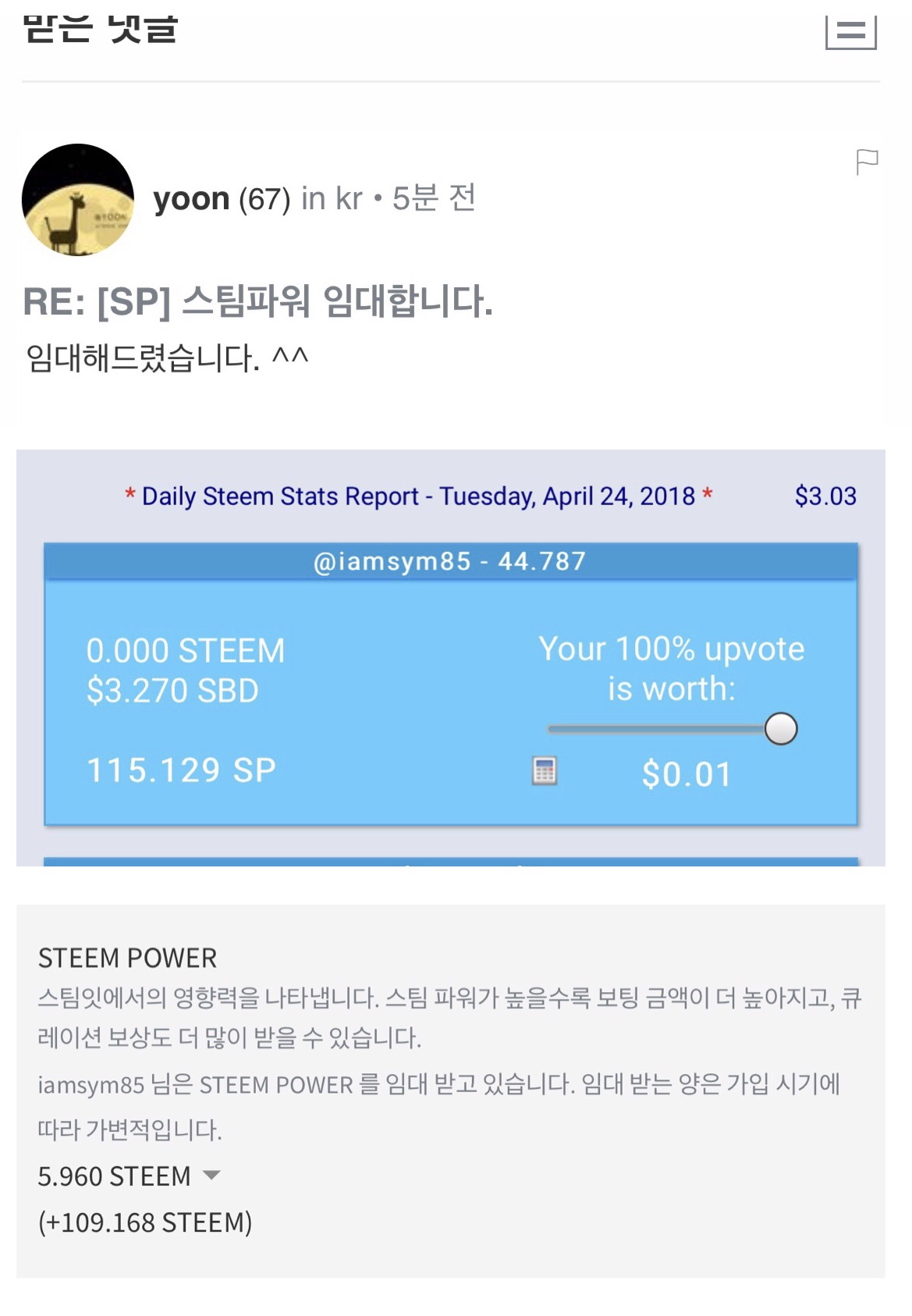912x1316 pixels.
Task: Open yoon's giraffe profile avatar
Action: click(78, 200)
